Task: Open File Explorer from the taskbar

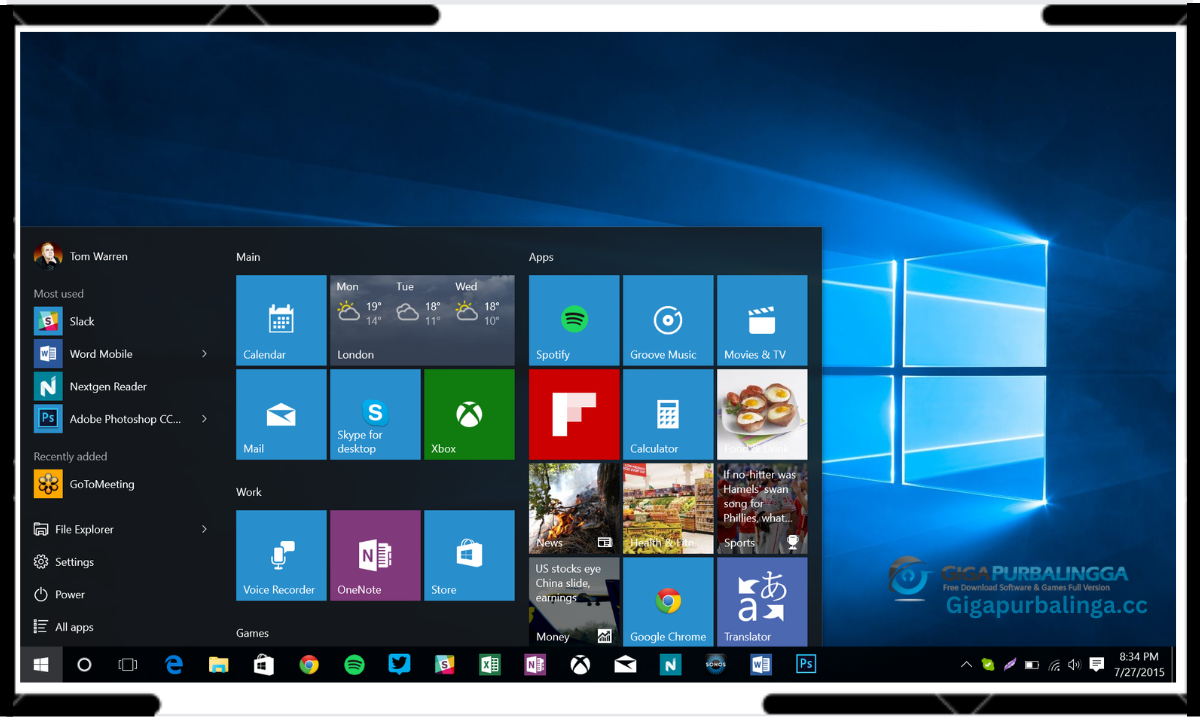Action: 219,664
